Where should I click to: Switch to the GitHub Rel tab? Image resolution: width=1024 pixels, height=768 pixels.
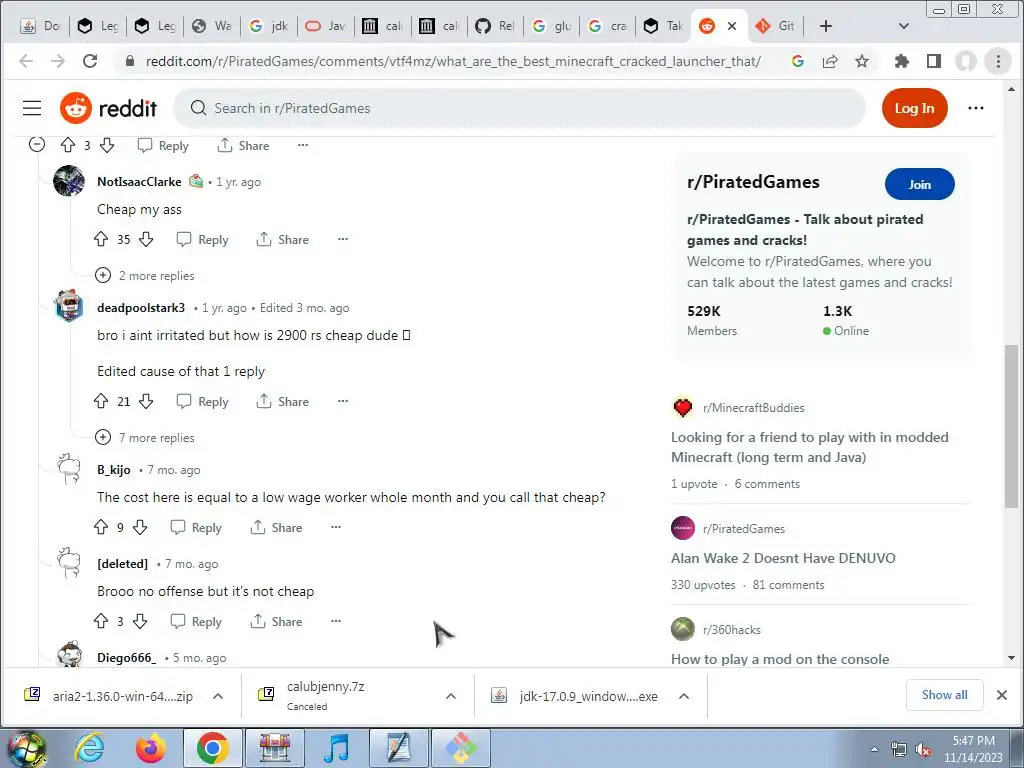click(x=495, y=26)
